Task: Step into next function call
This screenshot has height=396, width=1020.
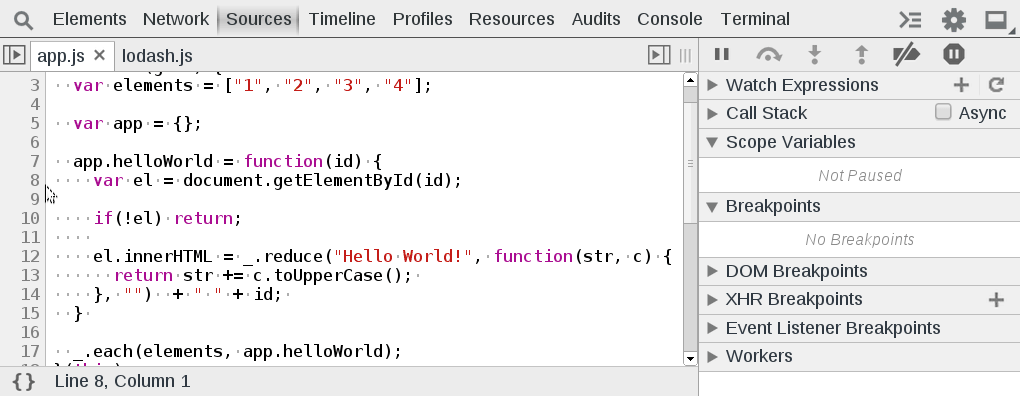Action: pyautogui.click(x=814, y=55)
